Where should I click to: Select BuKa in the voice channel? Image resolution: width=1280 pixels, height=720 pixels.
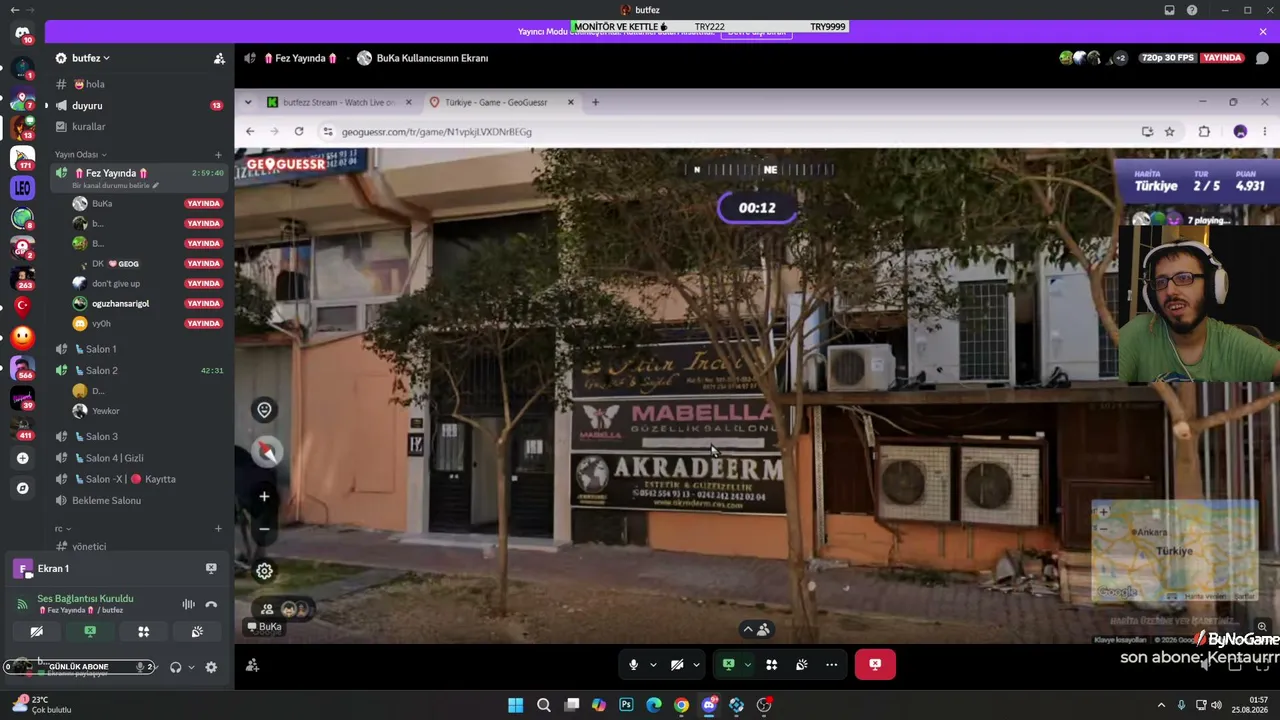coord(101,203)
